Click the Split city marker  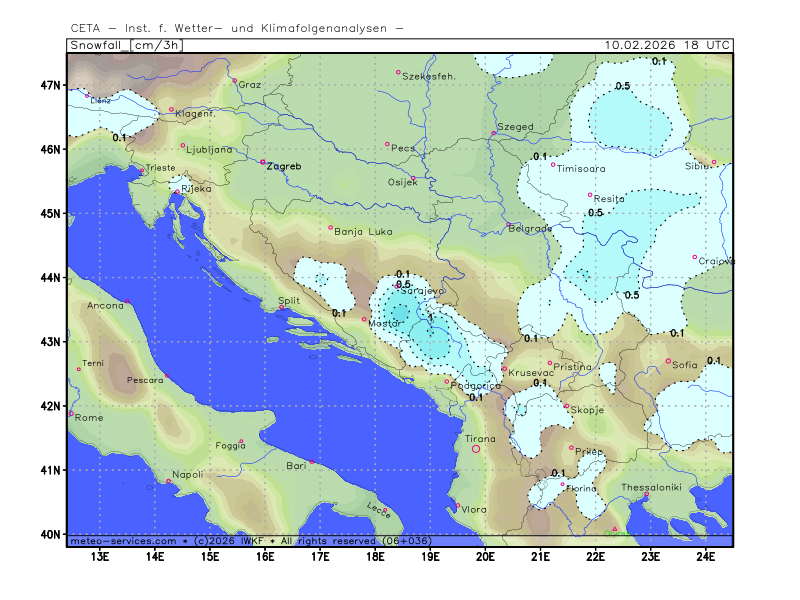point(281,309)
